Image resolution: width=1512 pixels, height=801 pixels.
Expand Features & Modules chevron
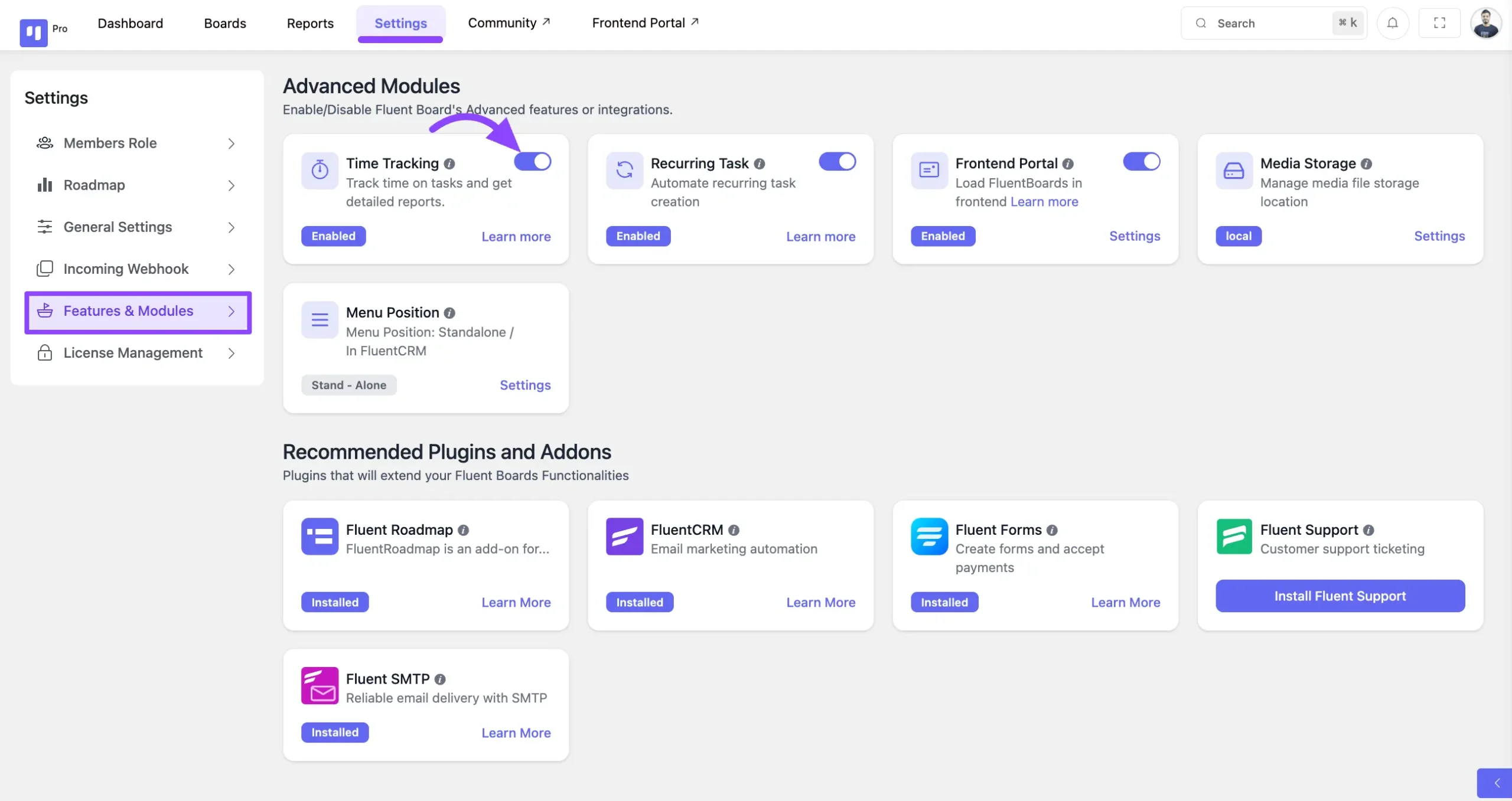tap(232, 311)
